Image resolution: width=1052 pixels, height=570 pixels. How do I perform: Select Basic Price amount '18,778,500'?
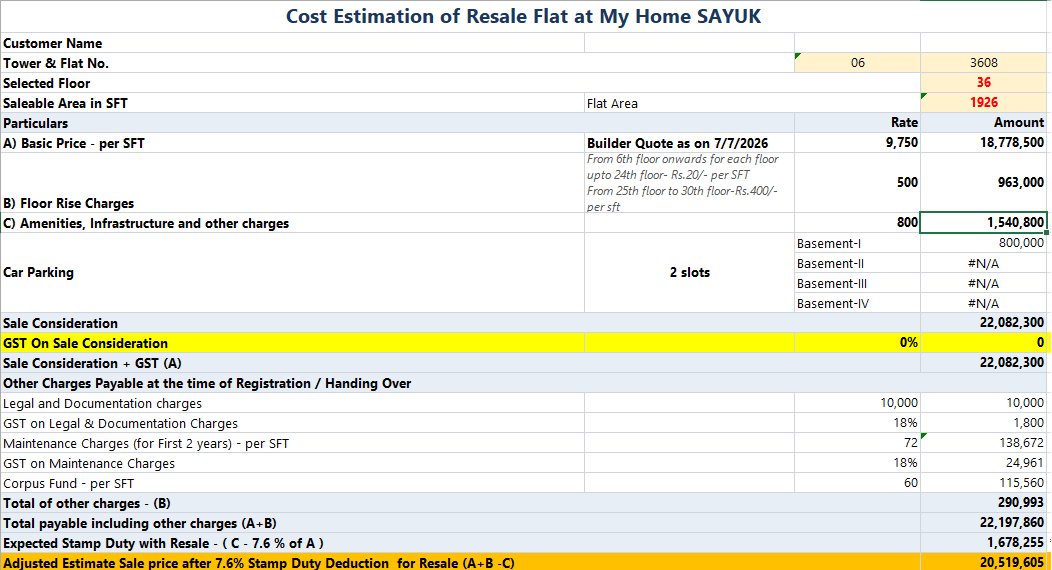[x=984, y=143]
